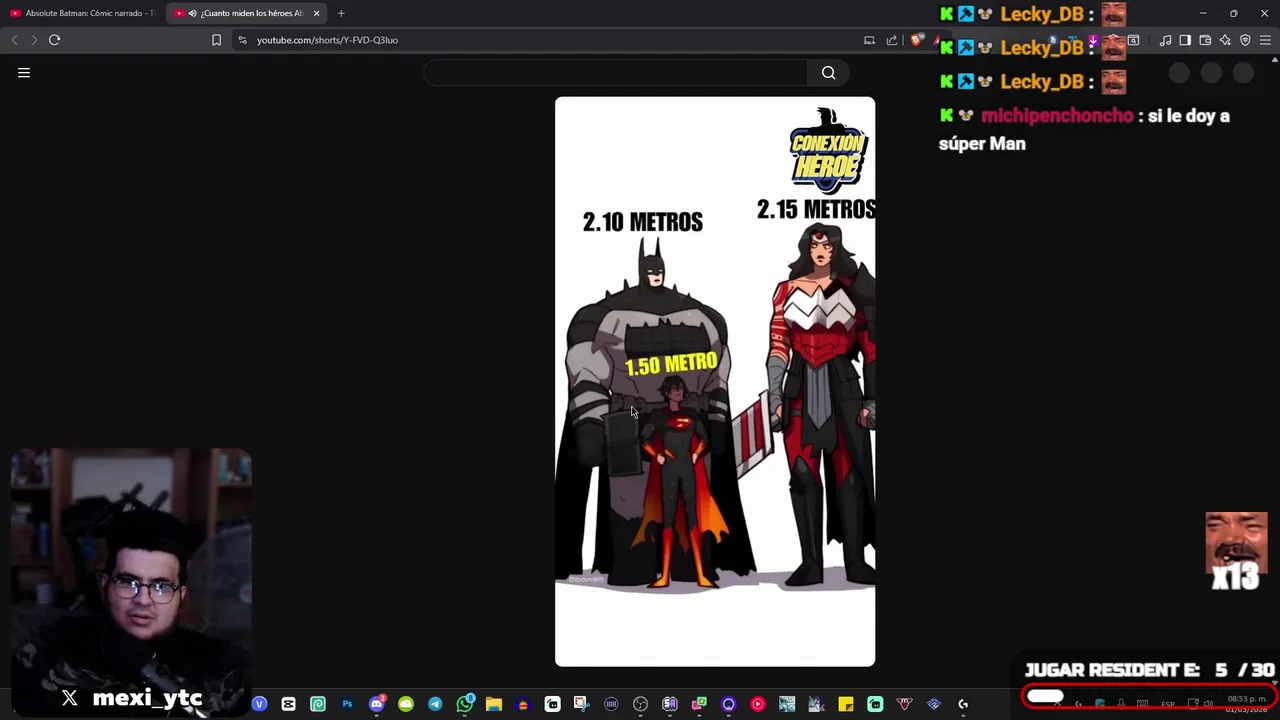This screenshot has height=720, width=1280.
Task: Open File Explorer folder in taskbar
Action: (x=494, y=704)
